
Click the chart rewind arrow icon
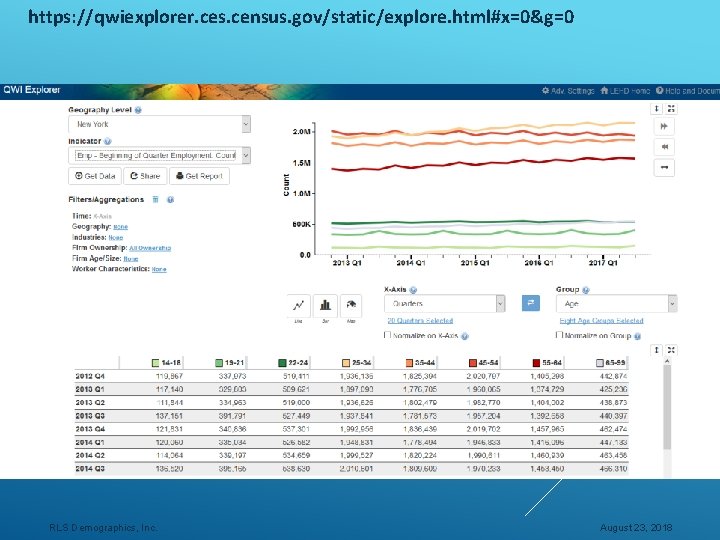pos(664,147)
